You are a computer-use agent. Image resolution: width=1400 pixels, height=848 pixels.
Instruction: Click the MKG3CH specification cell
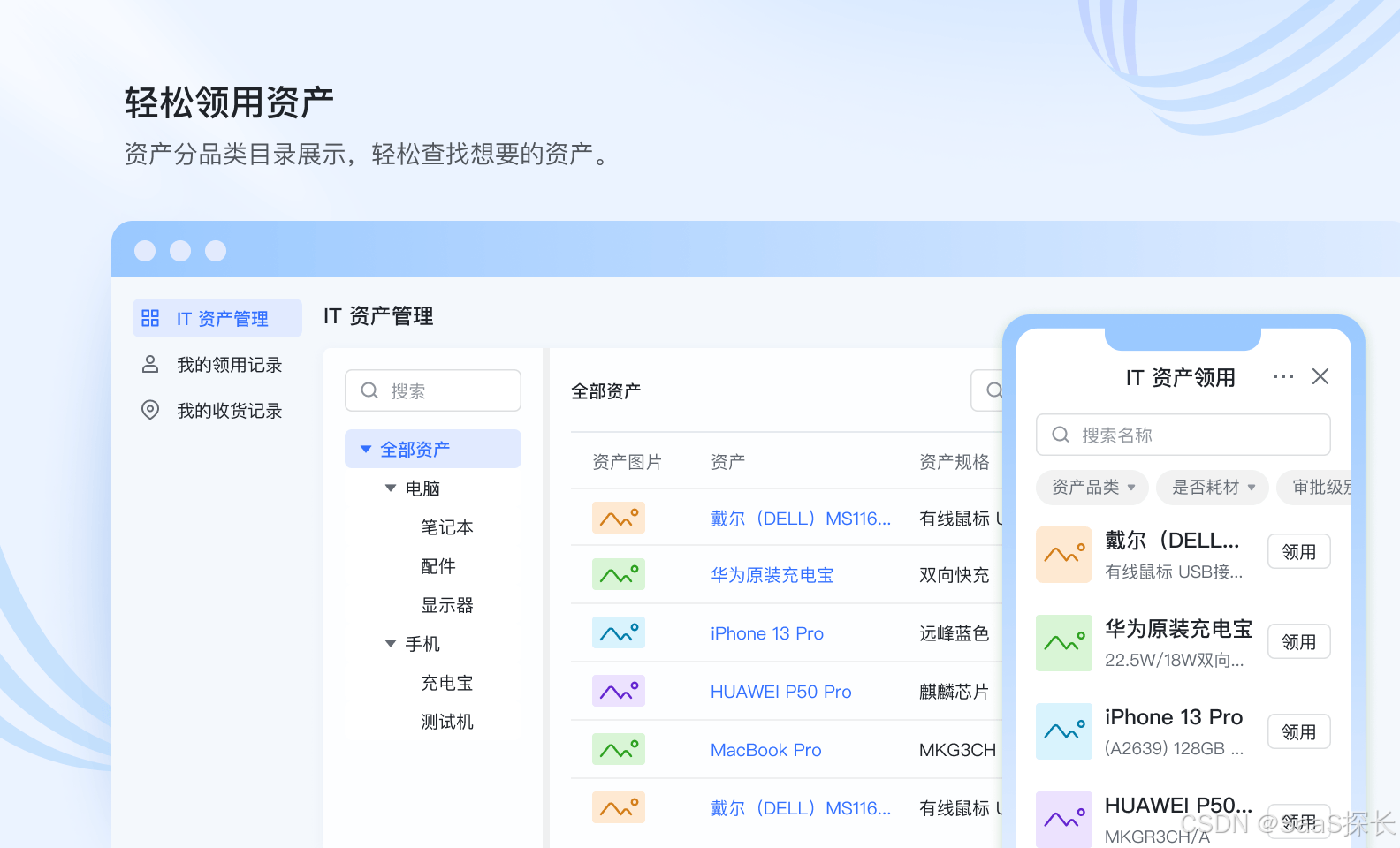pyautogui.click(x=958, y=750)
